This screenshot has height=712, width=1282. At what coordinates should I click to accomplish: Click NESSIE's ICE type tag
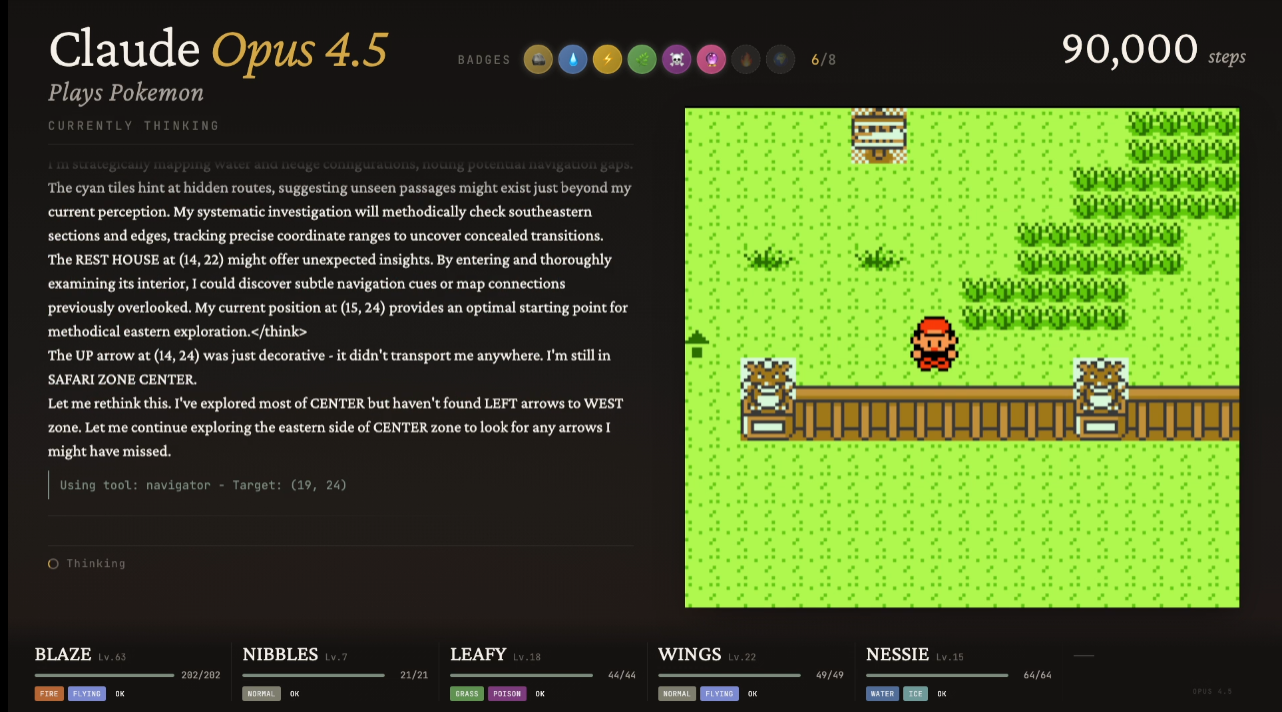tap(915, 693)
